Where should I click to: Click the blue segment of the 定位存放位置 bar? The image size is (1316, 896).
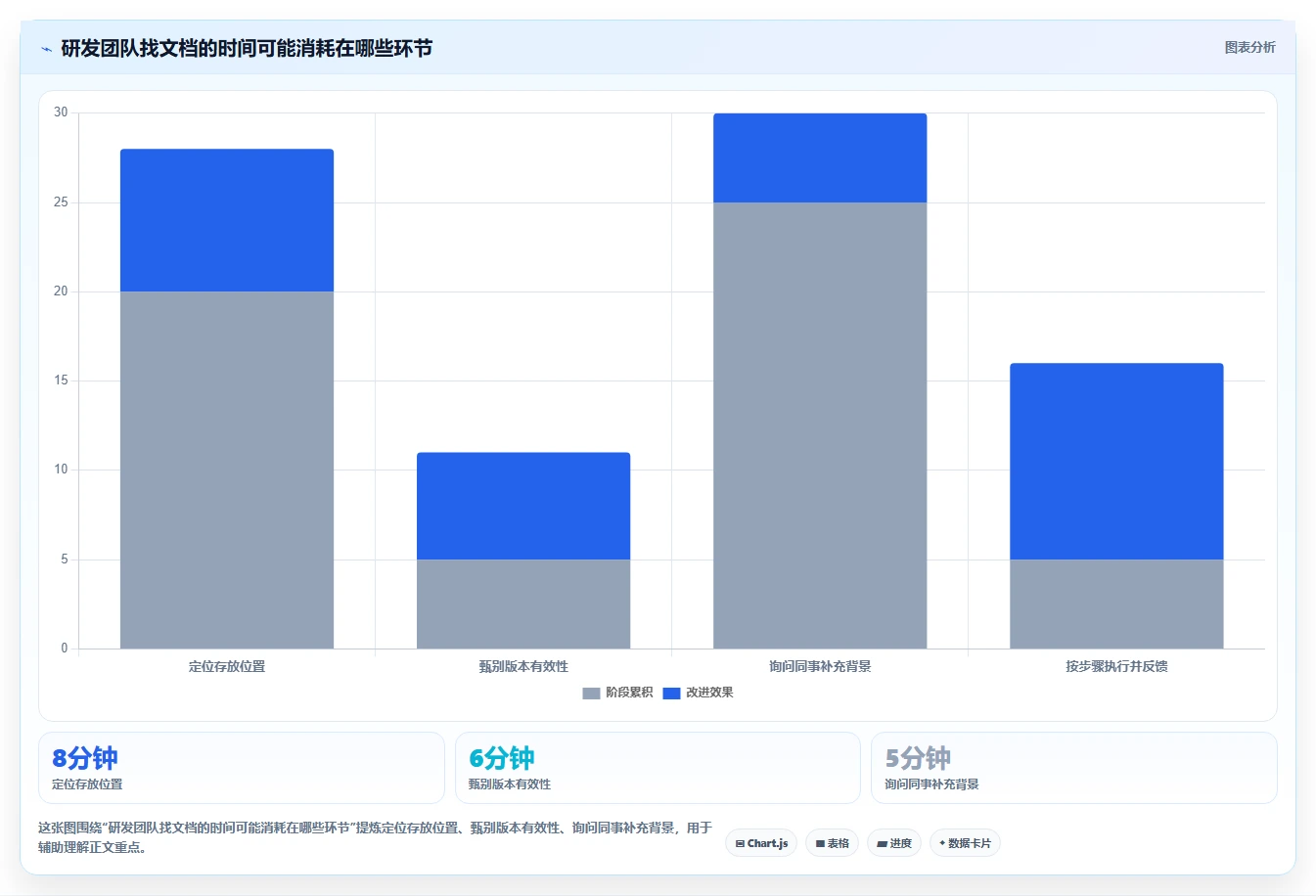pyautogui.click(x=227, y=220)
